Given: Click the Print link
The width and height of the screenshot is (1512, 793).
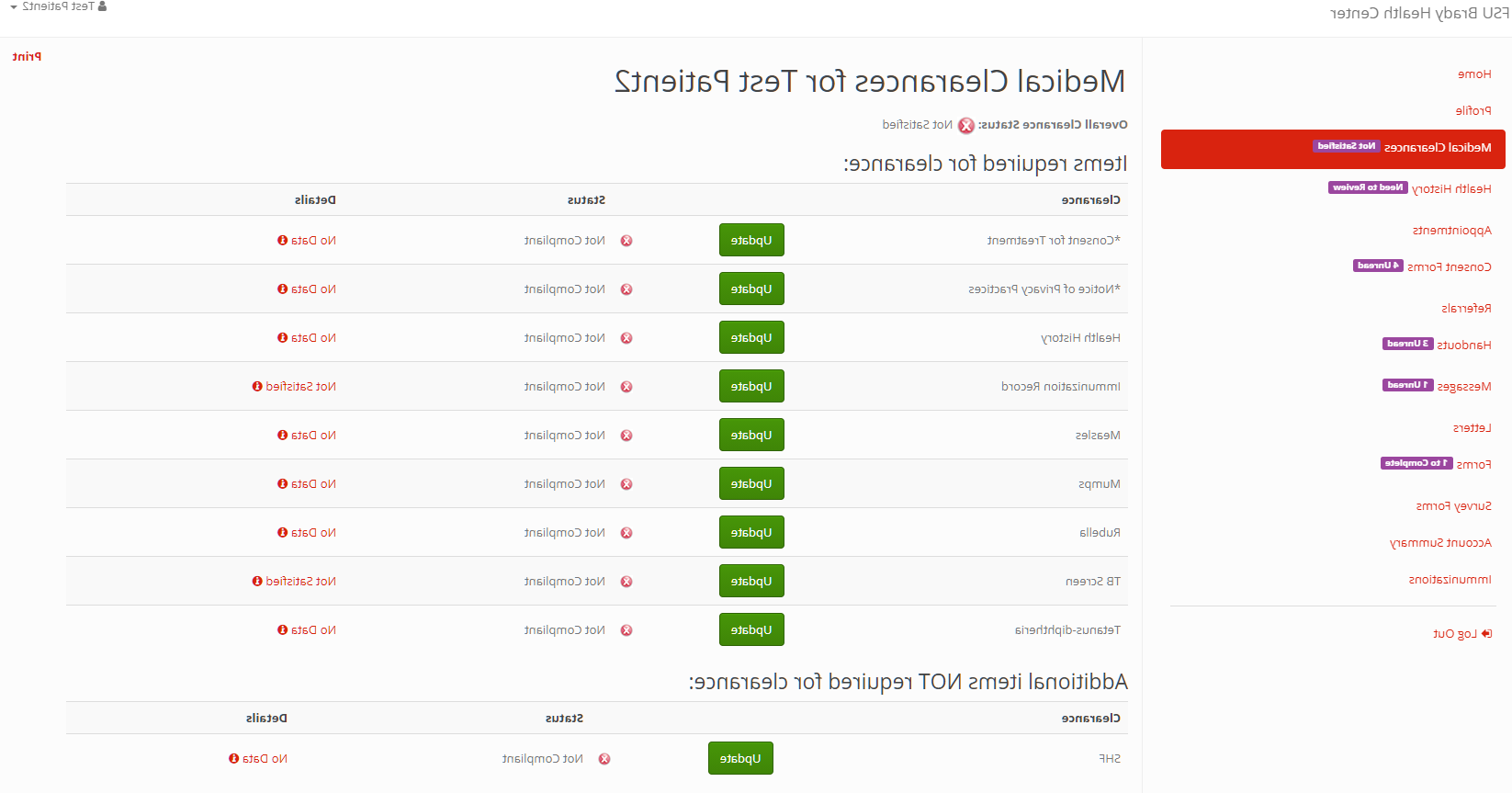Looking at the screenshot, I should click(x=27, y=56).
